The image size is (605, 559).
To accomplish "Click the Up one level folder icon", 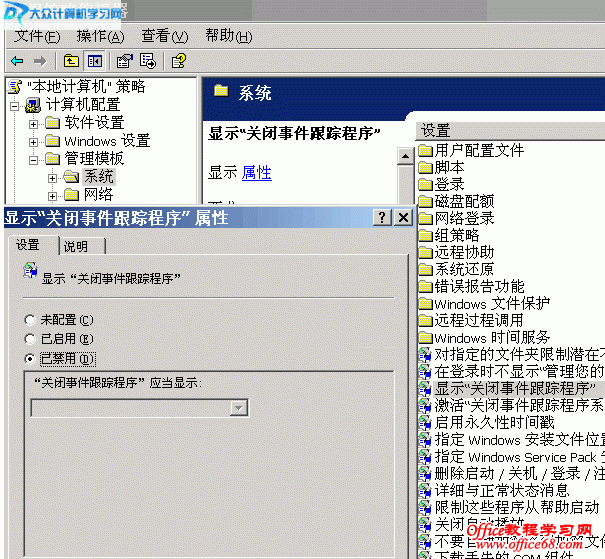I will click(71, 61).
